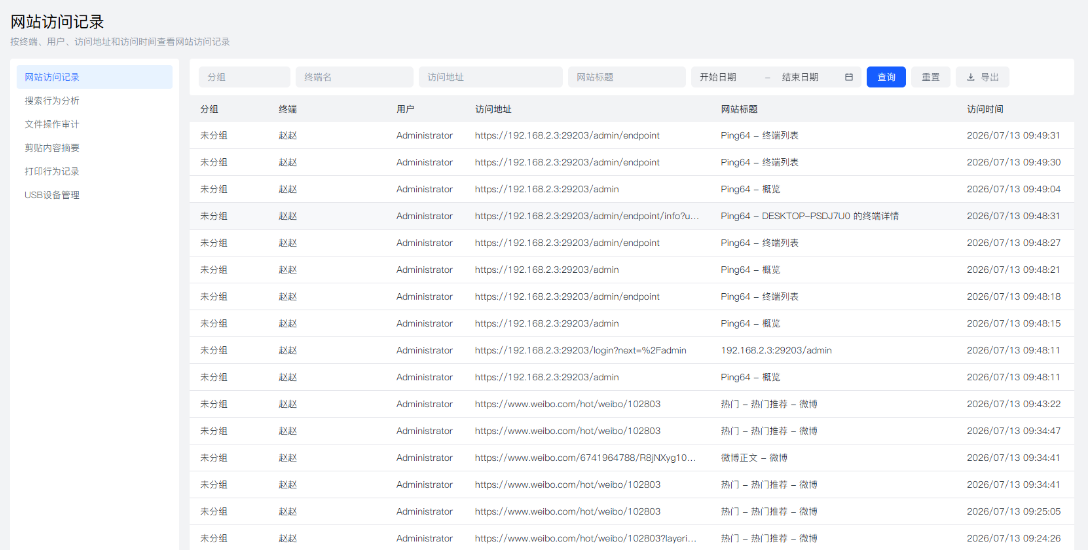Click the calendar icon in date range picker
1088x550 pixels.
[x=849, y=77]
